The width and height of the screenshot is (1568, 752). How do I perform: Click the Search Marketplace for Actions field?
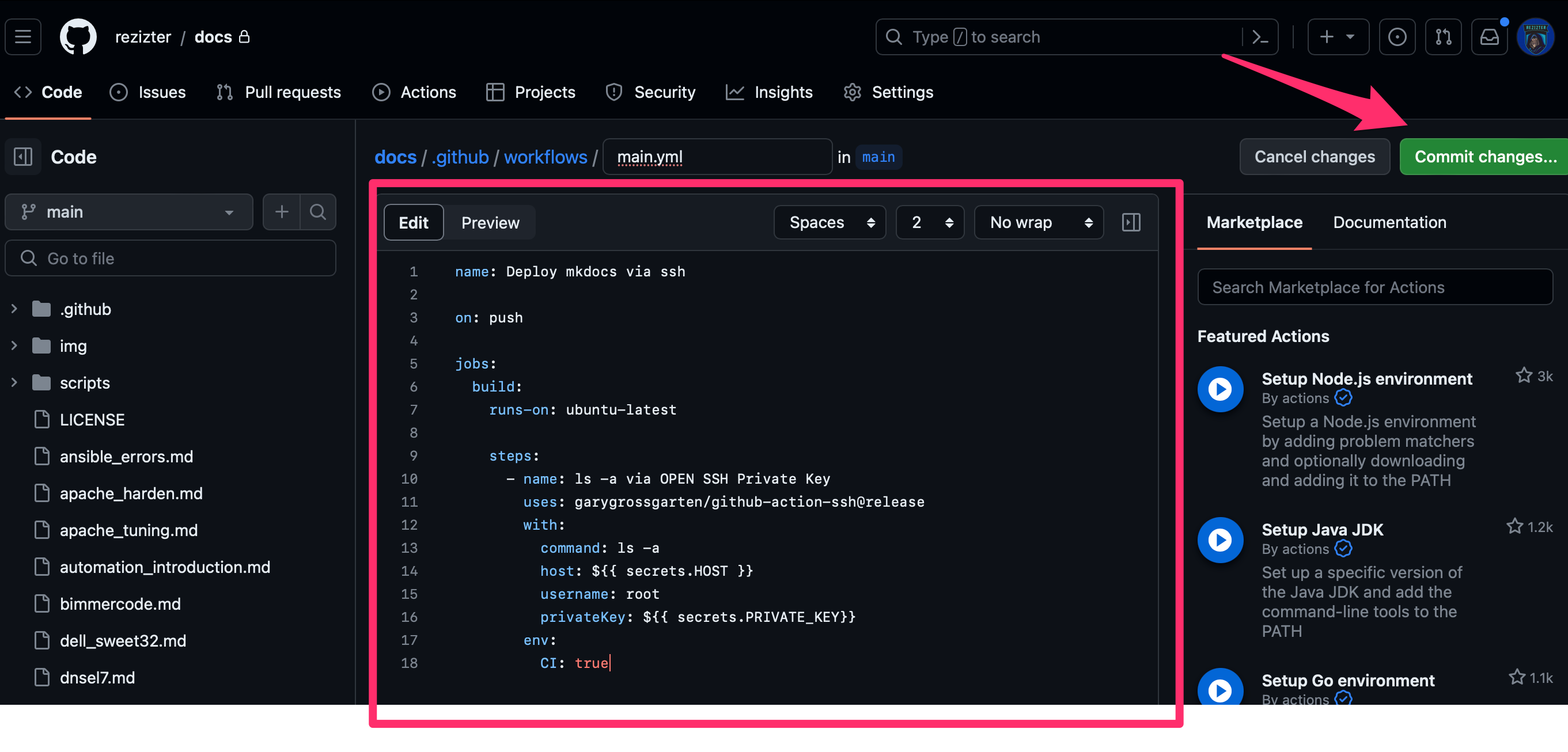click(1375, 287)
